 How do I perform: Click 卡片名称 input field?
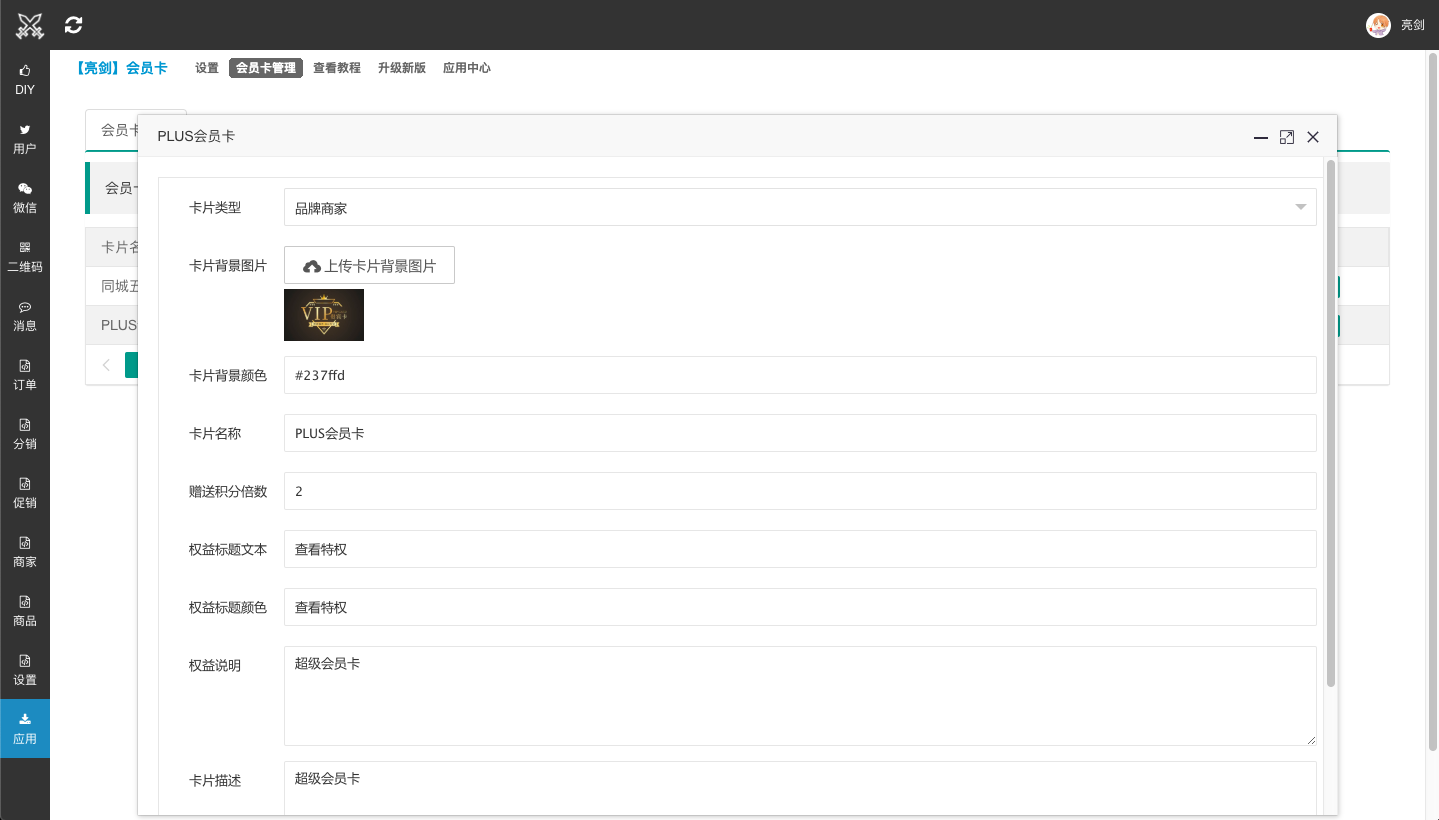pos(800,433)
